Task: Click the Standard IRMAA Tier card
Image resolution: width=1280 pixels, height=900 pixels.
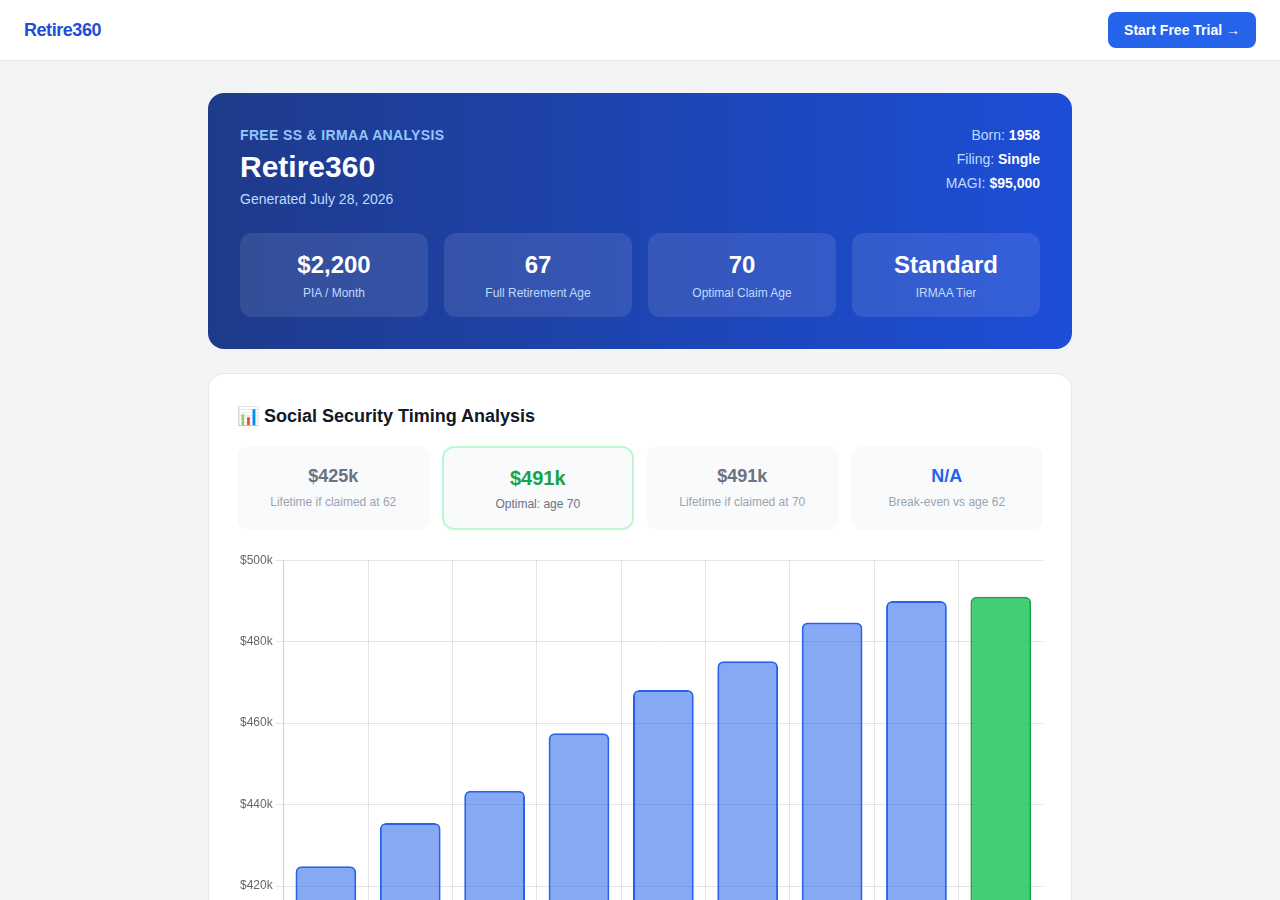Action: 946,275
